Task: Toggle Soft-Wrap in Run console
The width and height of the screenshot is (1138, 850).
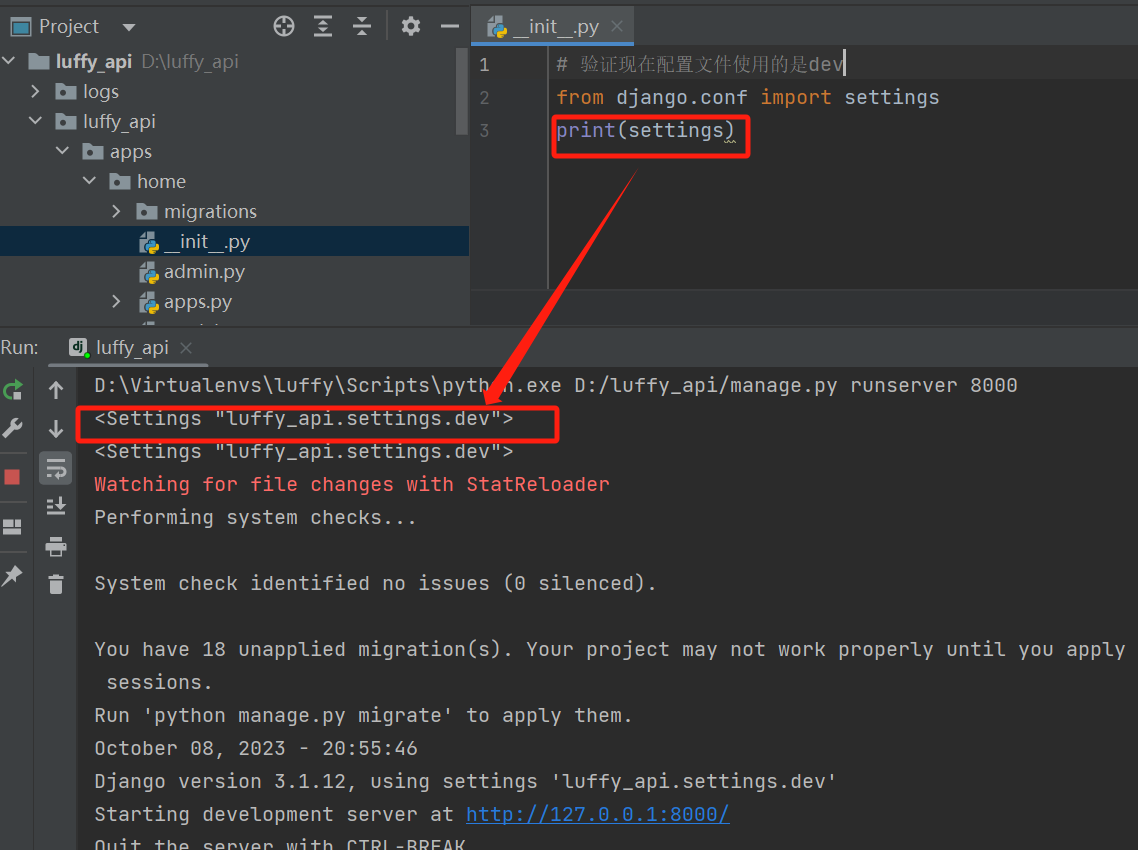Action: 56,469
